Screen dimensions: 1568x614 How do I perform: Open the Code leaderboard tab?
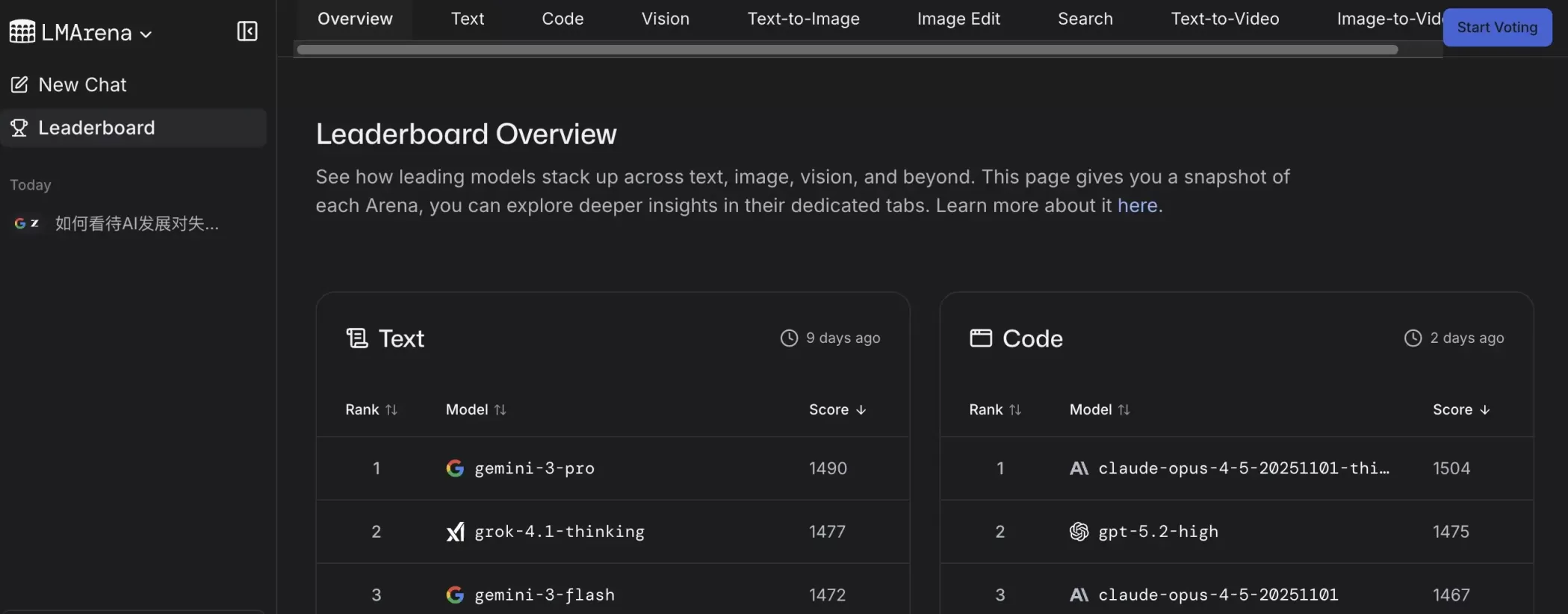click(563, 19)
